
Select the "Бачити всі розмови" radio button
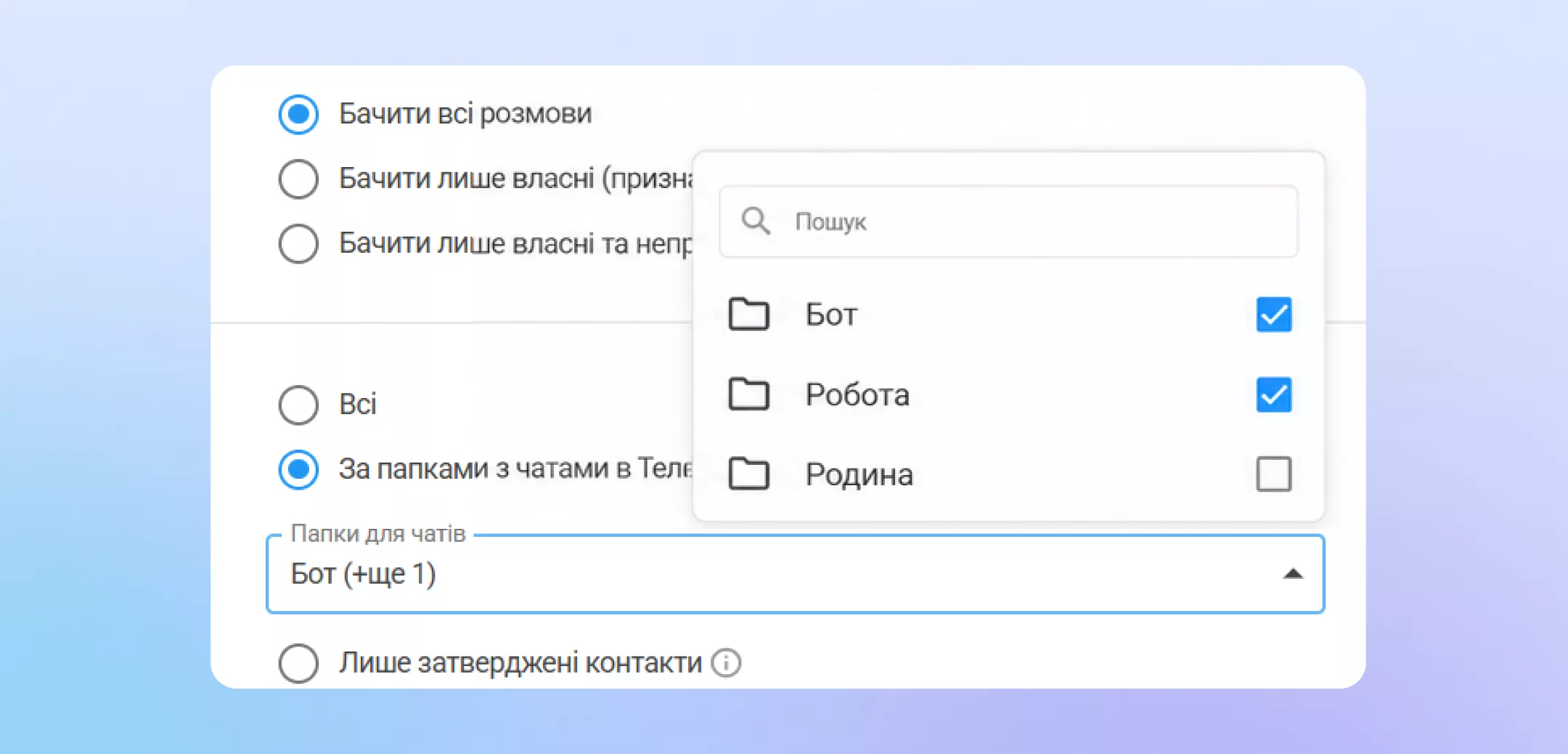(298, 114)
